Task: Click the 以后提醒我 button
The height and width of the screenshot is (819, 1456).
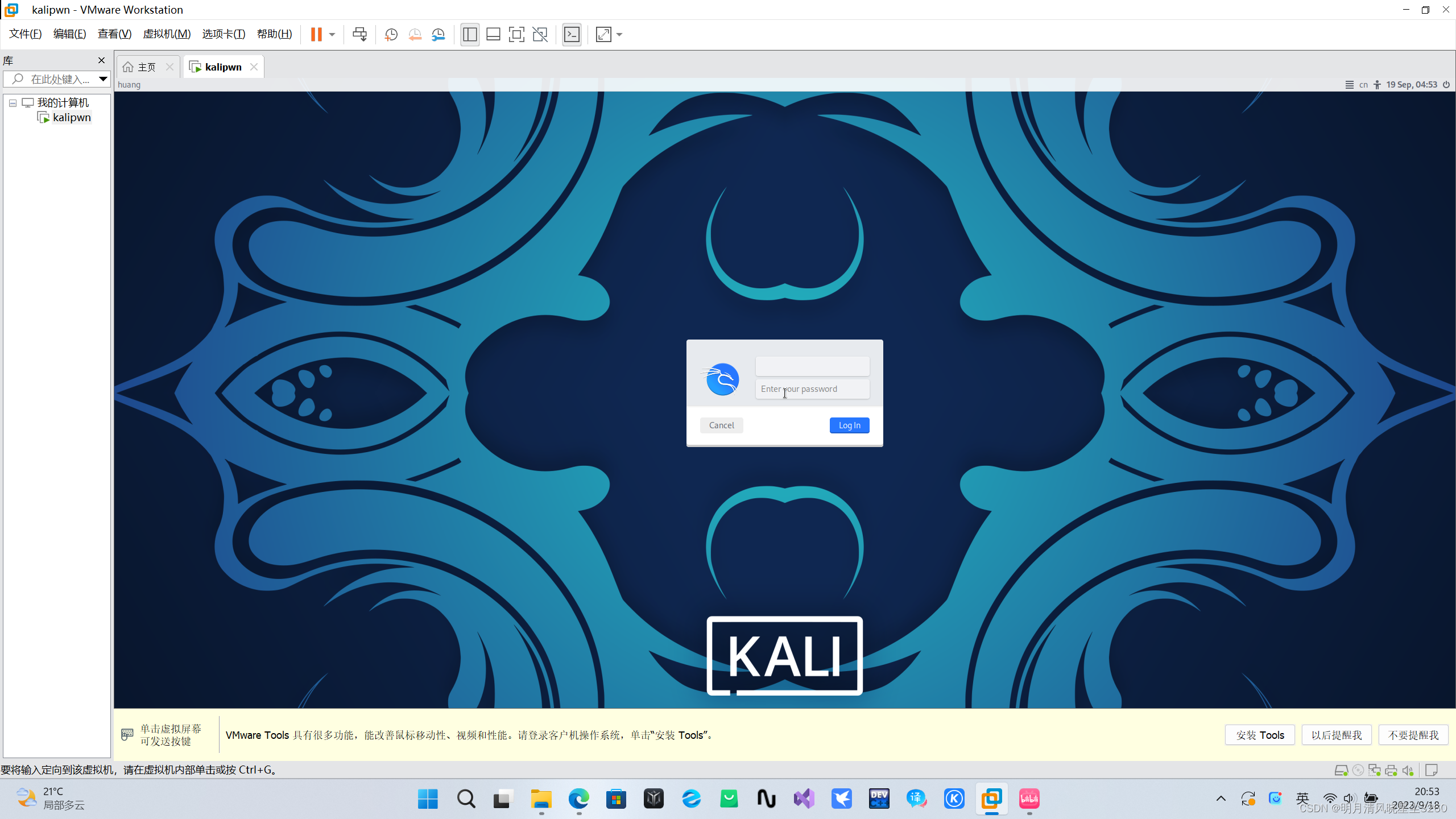Action: 1337,735
